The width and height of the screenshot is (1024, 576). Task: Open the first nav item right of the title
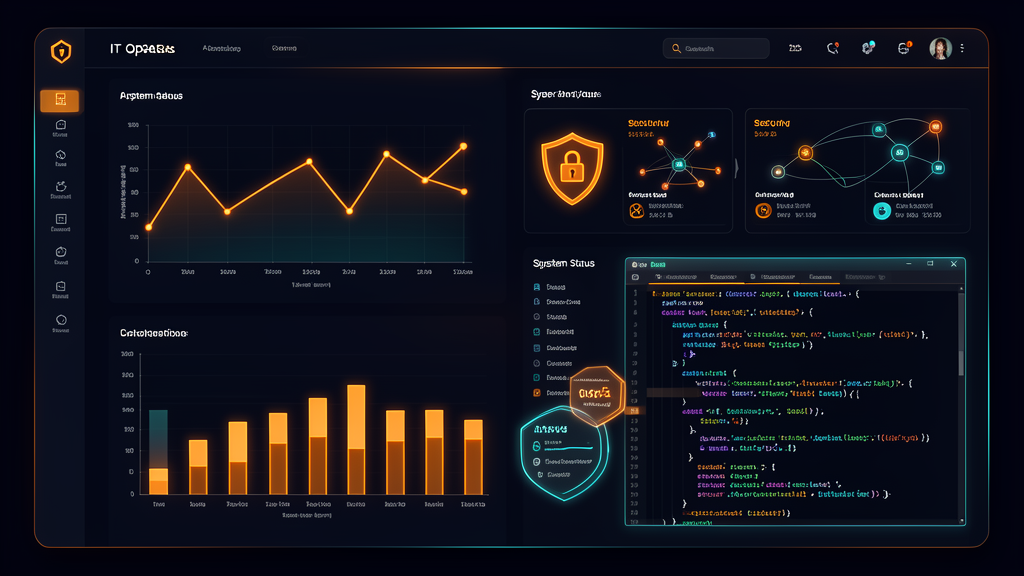(x=221, y=48)
